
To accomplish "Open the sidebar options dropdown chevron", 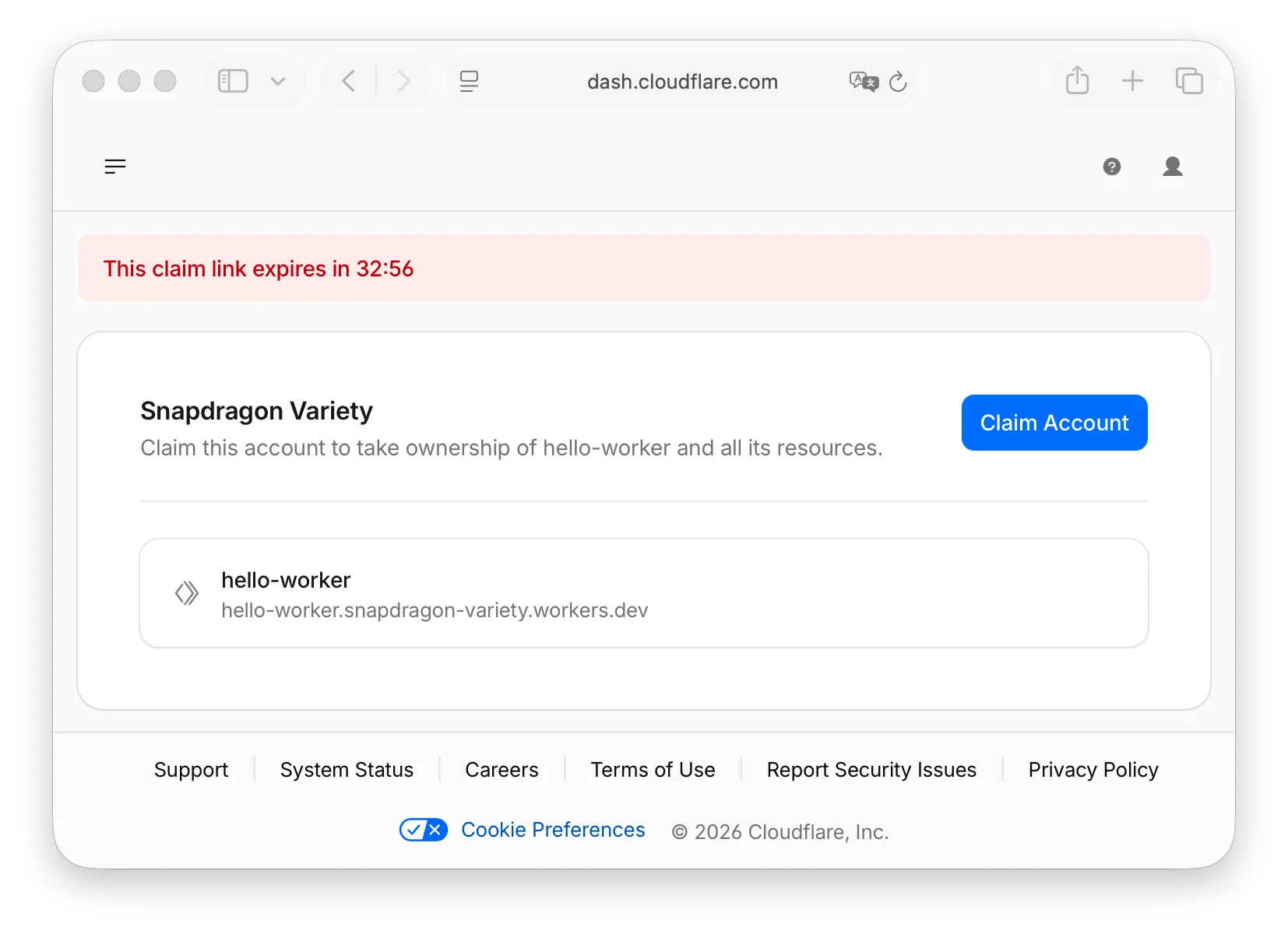I will [x=278, y=81].
